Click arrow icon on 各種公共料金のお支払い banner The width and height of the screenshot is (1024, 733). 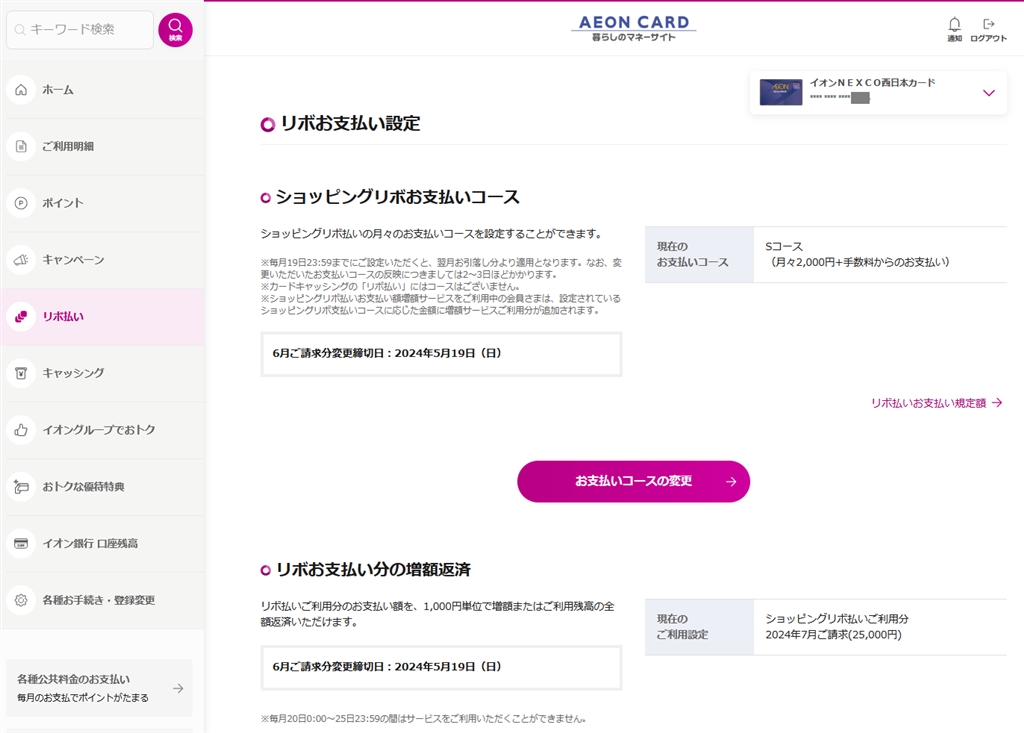coord(178,689)
